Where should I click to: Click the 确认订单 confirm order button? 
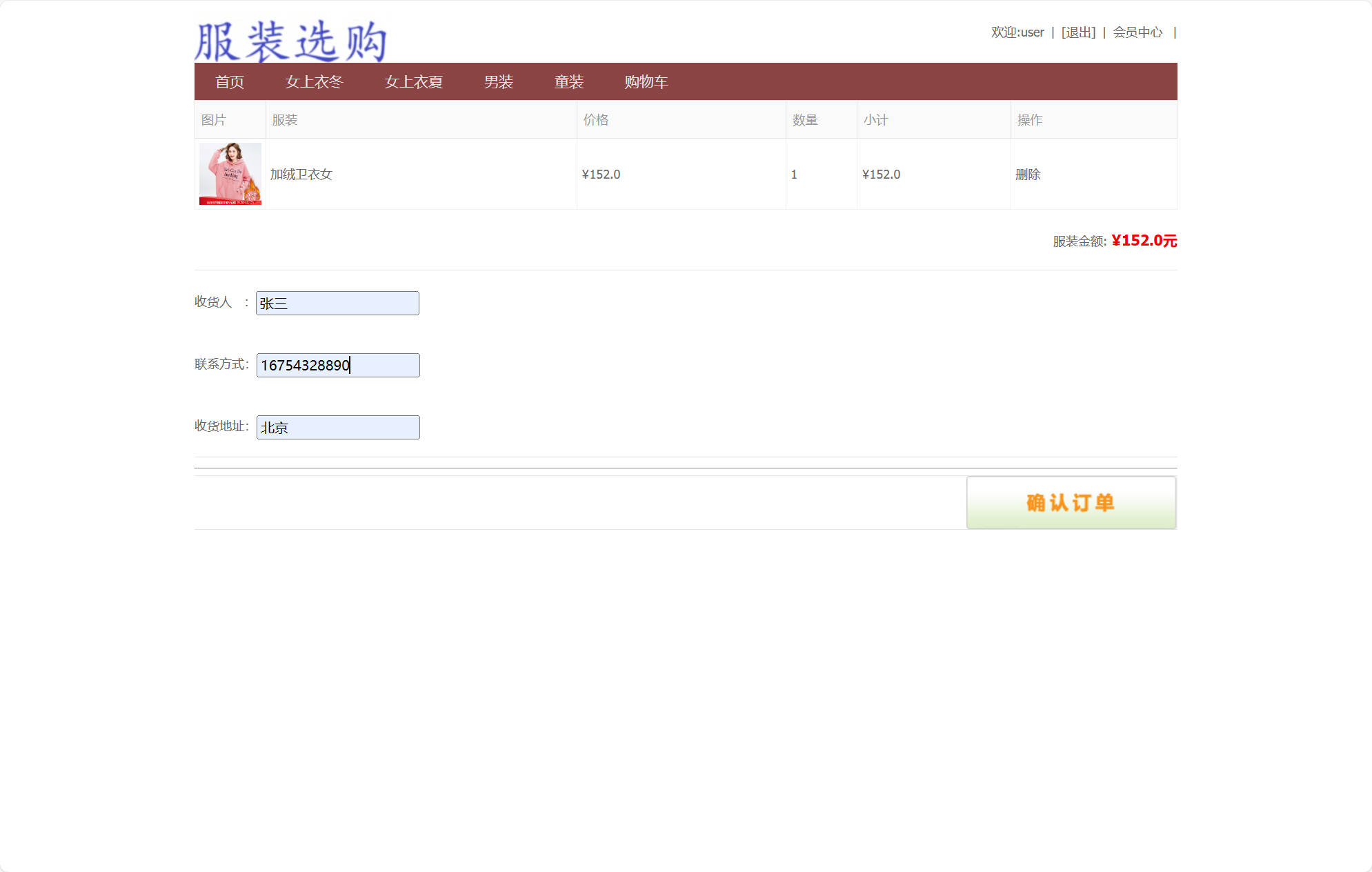[x=1070, y=502]
